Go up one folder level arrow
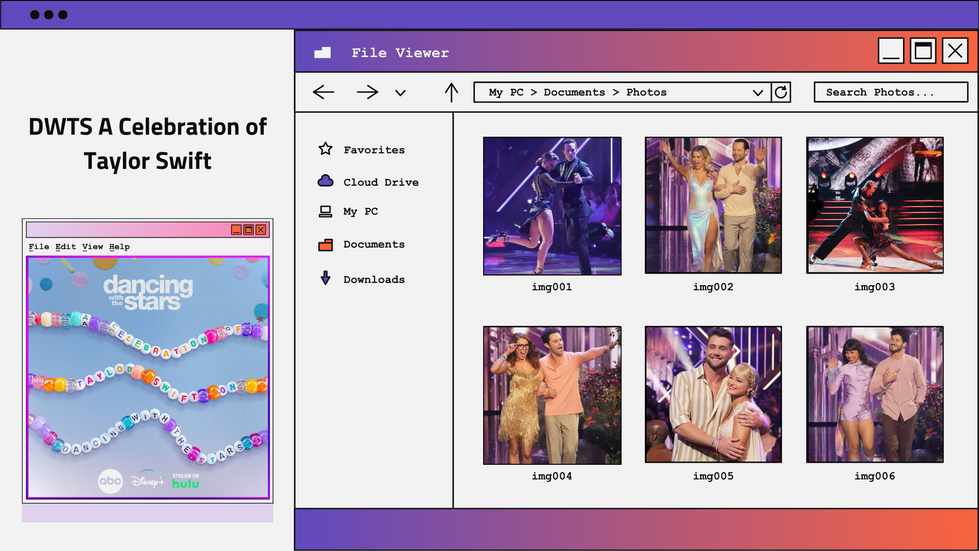The image size is (979, 551). tap(451, 92)
